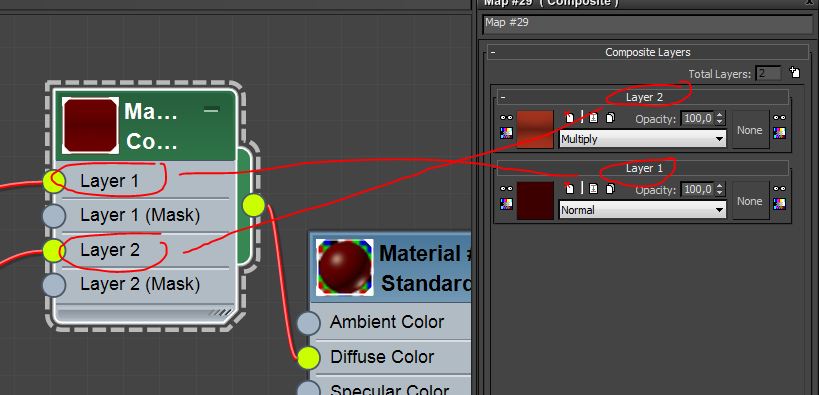This screenshot has height=395, width=819.
Task: Rename Layer 2 using the rename icon
Action: coord(593,118)
